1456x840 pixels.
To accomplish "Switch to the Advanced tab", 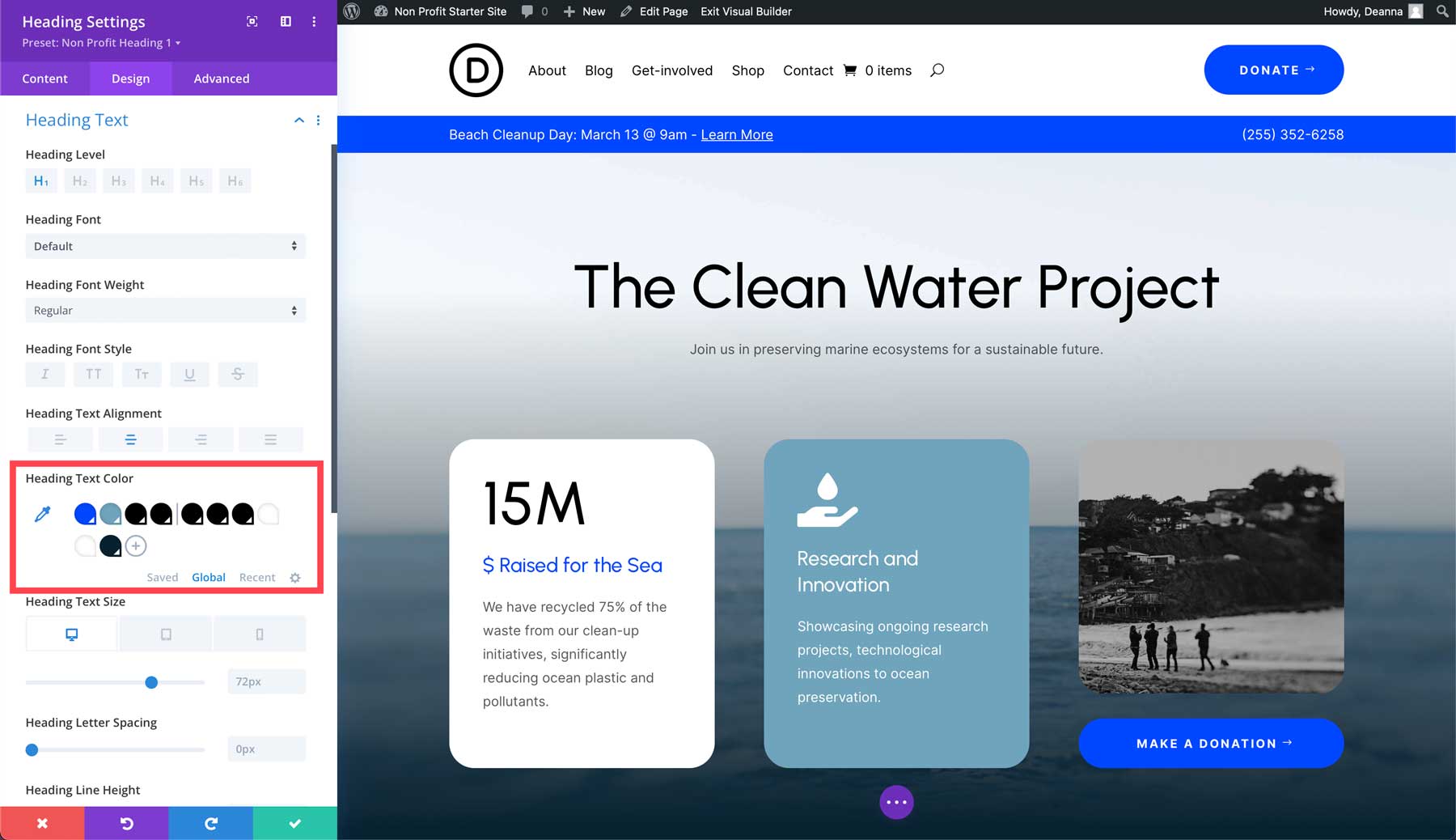I will click(221, 78).
